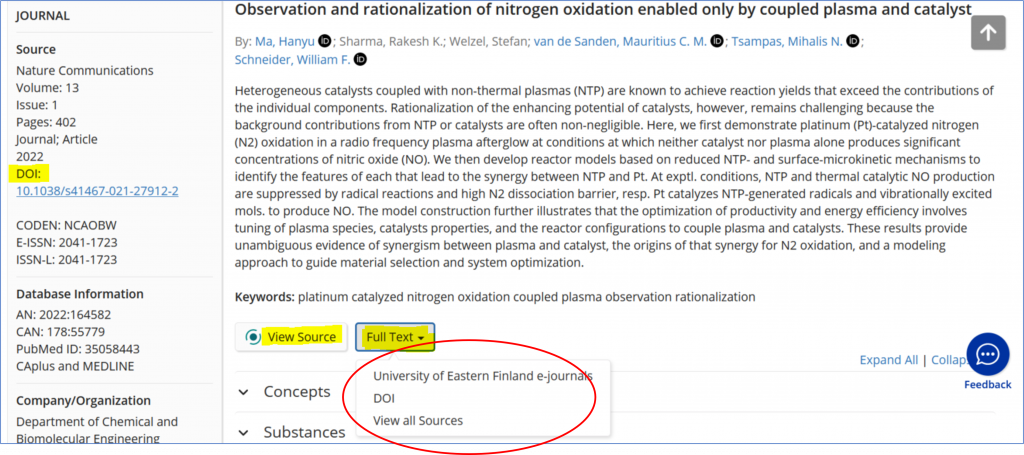The height and width of the screenshot is (455, 1024).
Task: Select View all Sources menu entry
Action: 418,420
